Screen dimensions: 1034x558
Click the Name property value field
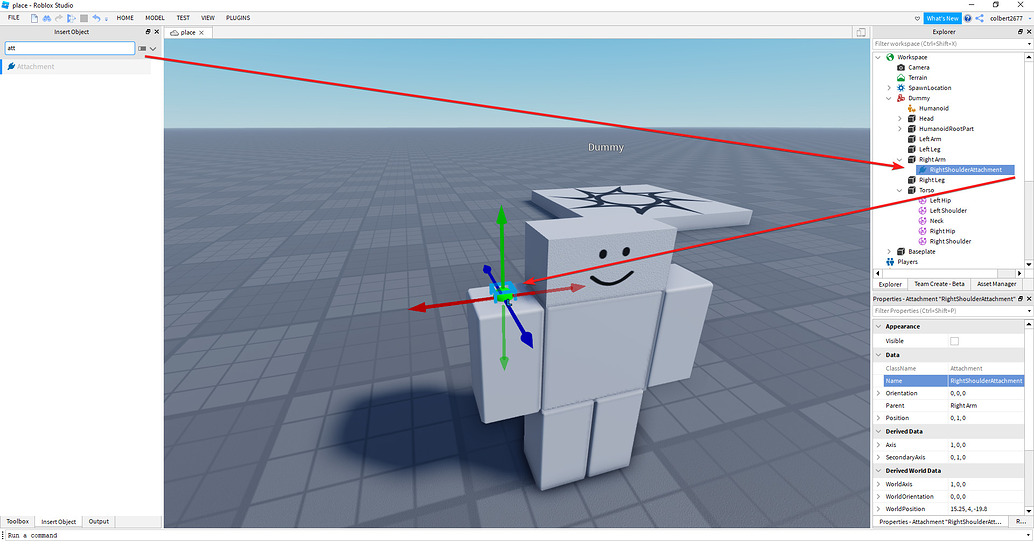(x=986, y=381)
